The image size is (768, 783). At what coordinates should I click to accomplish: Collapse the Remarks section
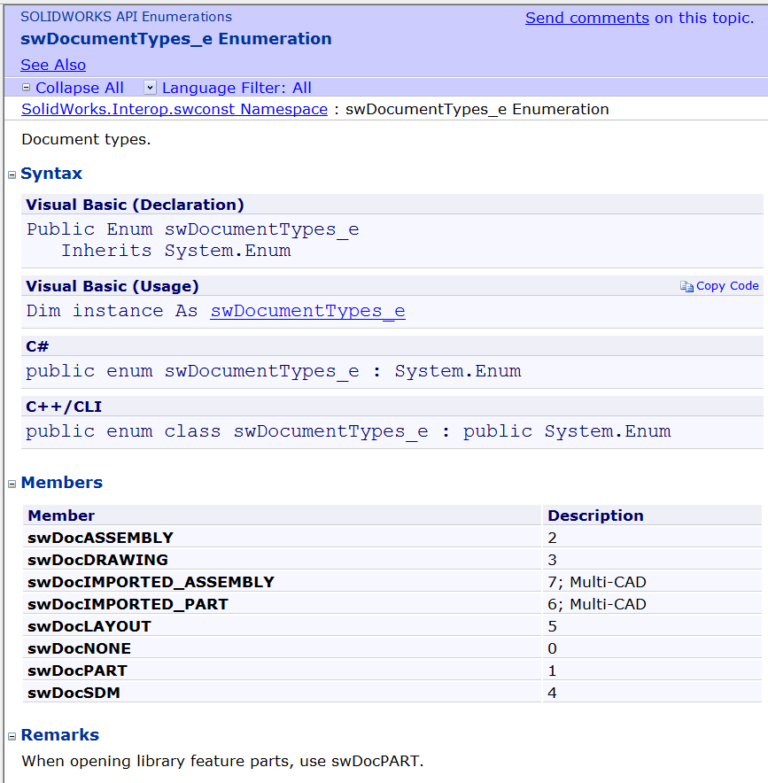(x=12, y=737)
